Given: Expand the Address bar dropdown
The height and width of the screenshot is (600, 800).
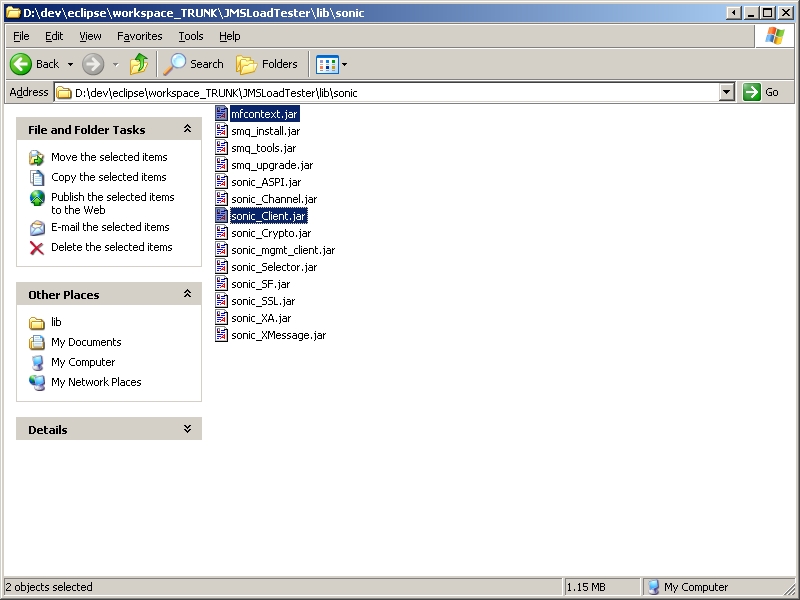Looking at the screenshot, I should pos(727,92).
